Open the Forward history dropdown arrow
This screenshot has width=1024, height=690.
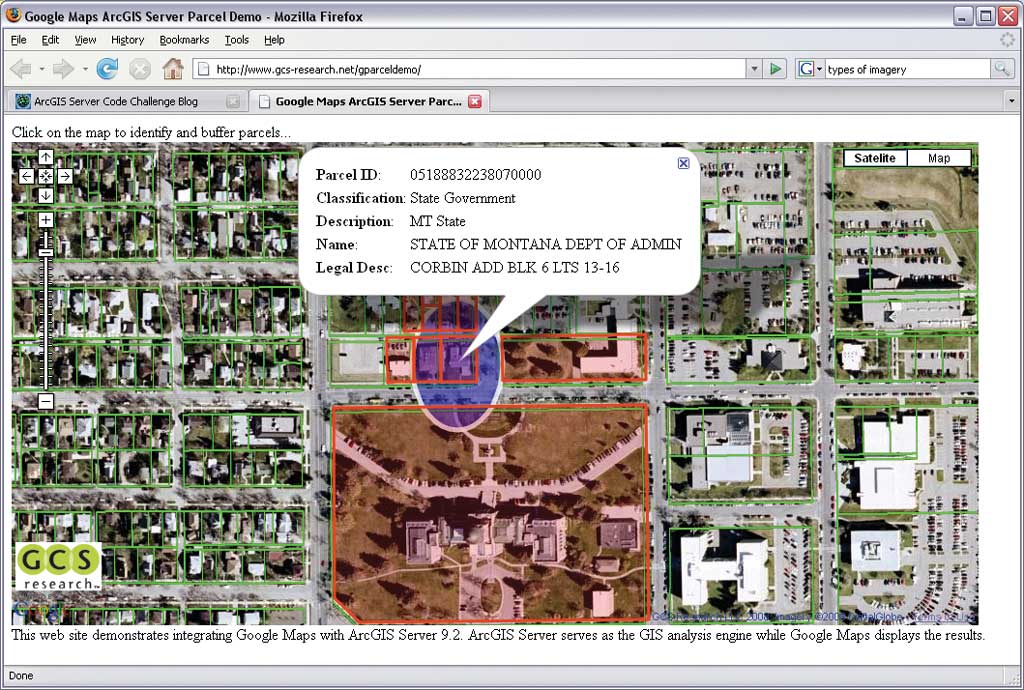click(84, 69)
